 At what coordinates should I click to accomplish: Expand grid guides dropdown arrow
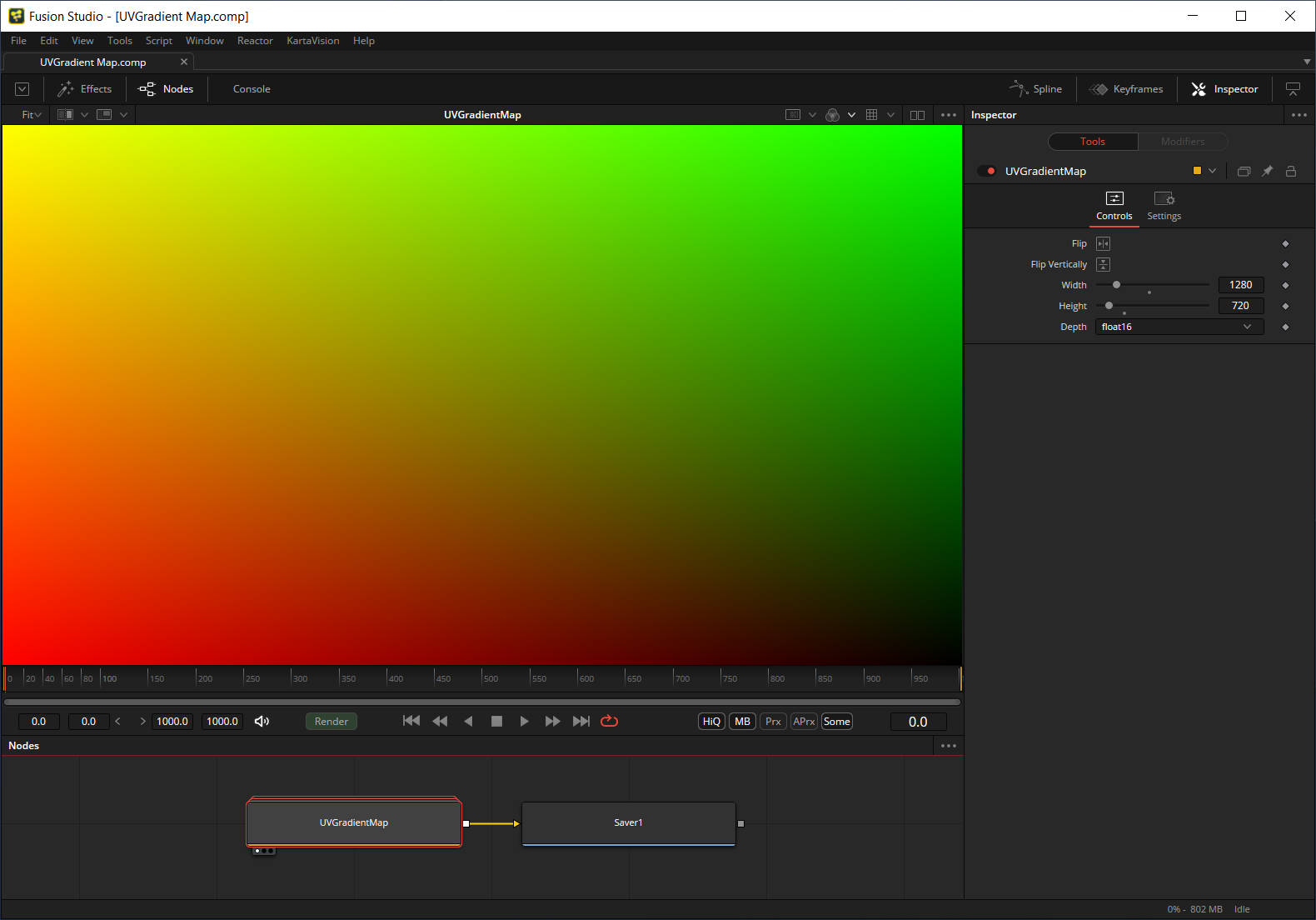click(x=890, y=115)
